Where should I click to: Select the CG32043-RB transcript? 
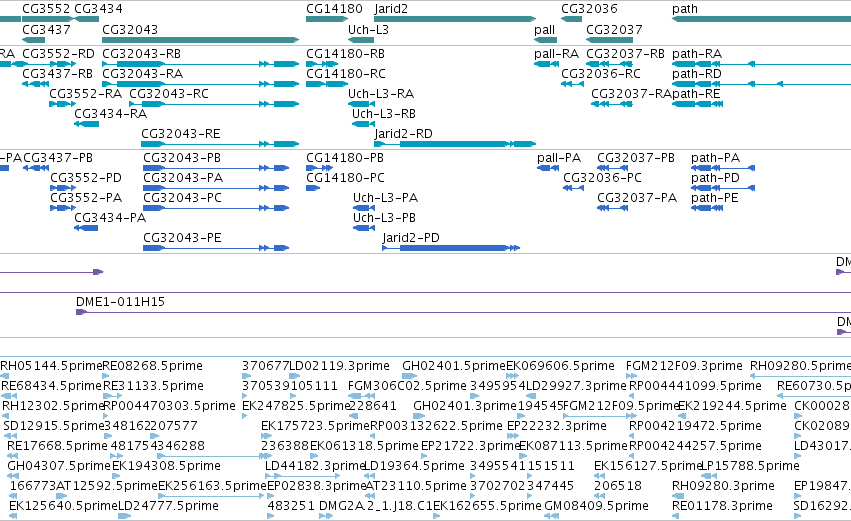click(142, 54)
